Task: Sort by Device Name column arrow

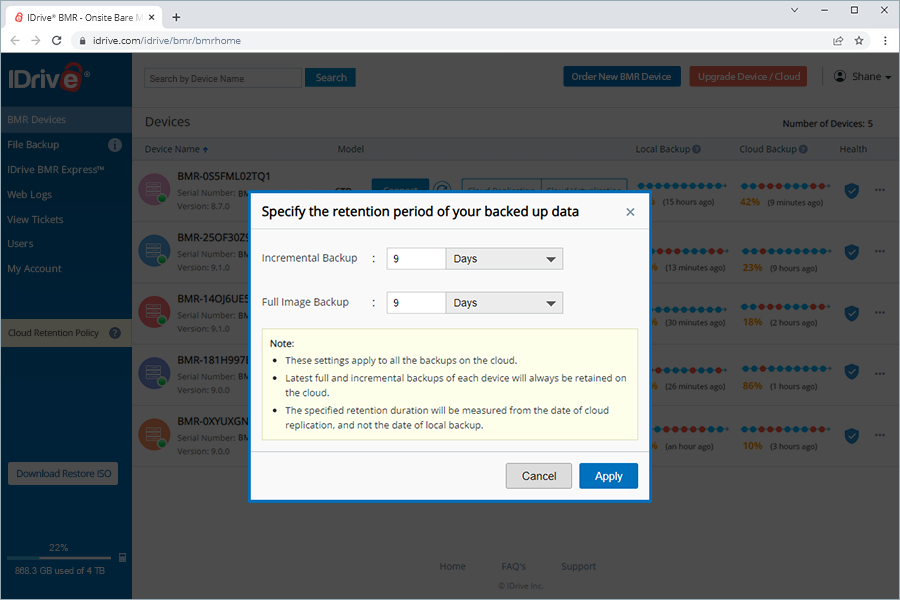Action: [x=205, y=150]
